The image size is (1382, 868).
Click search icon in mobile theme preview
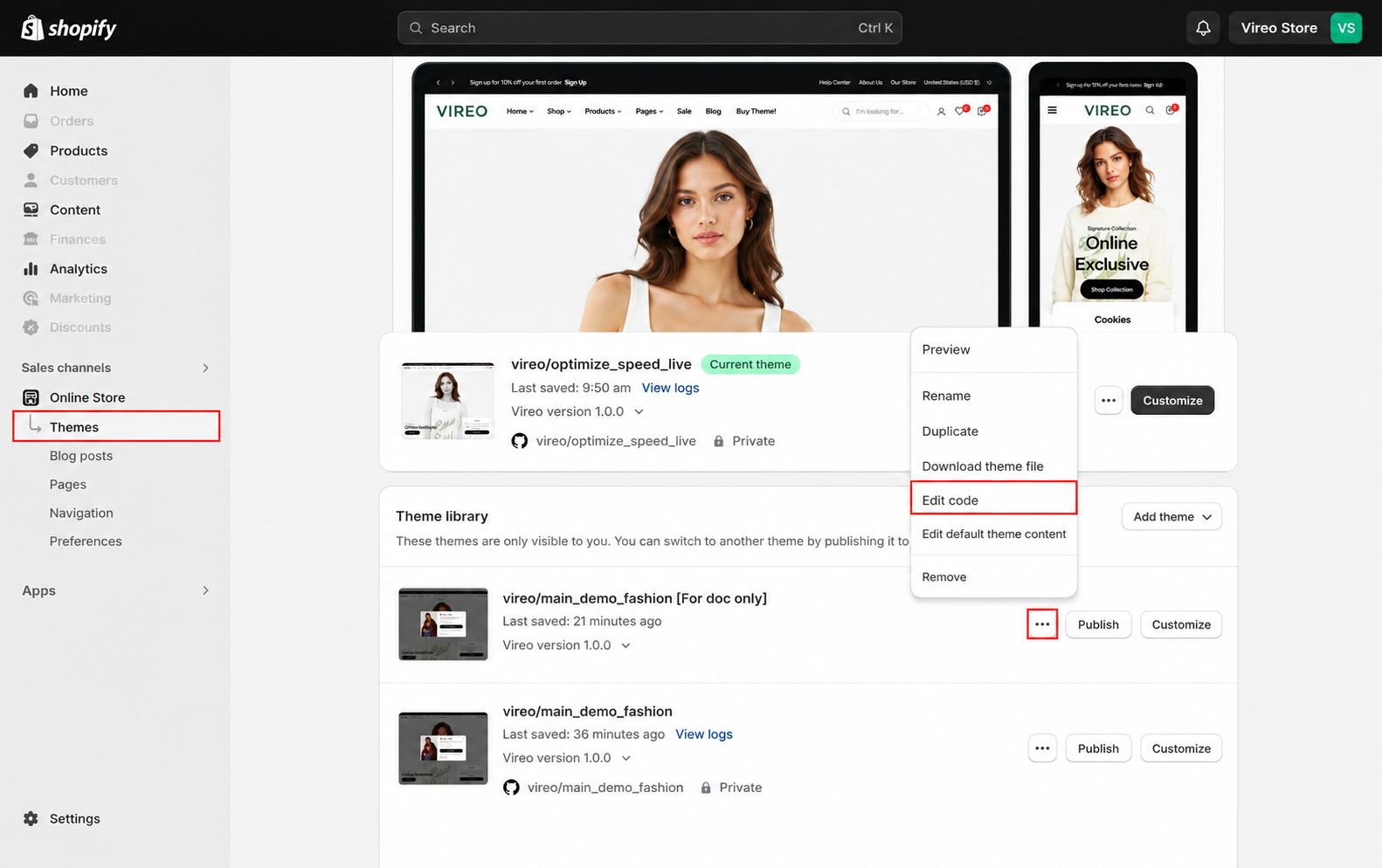[x=1150, y=110]
